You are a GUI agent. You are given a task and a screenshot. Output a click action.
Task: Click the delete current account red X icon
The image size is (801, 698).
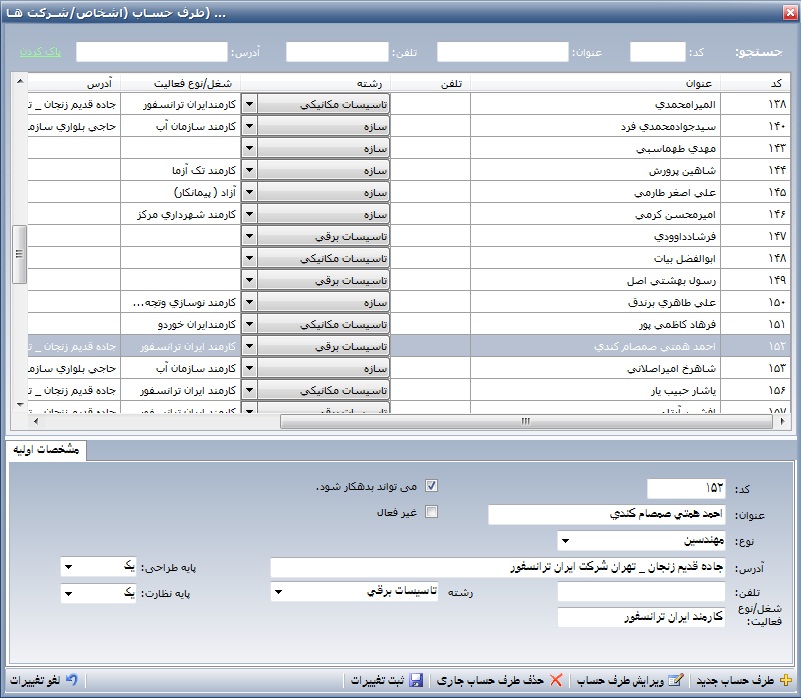coord(556,680)
